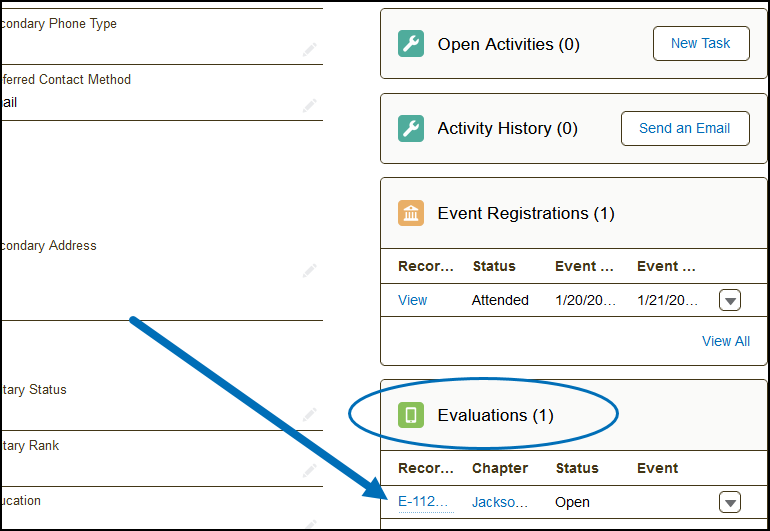
Task: Open the Evaluations (1) related list header
Action: [x=495, y=415]
